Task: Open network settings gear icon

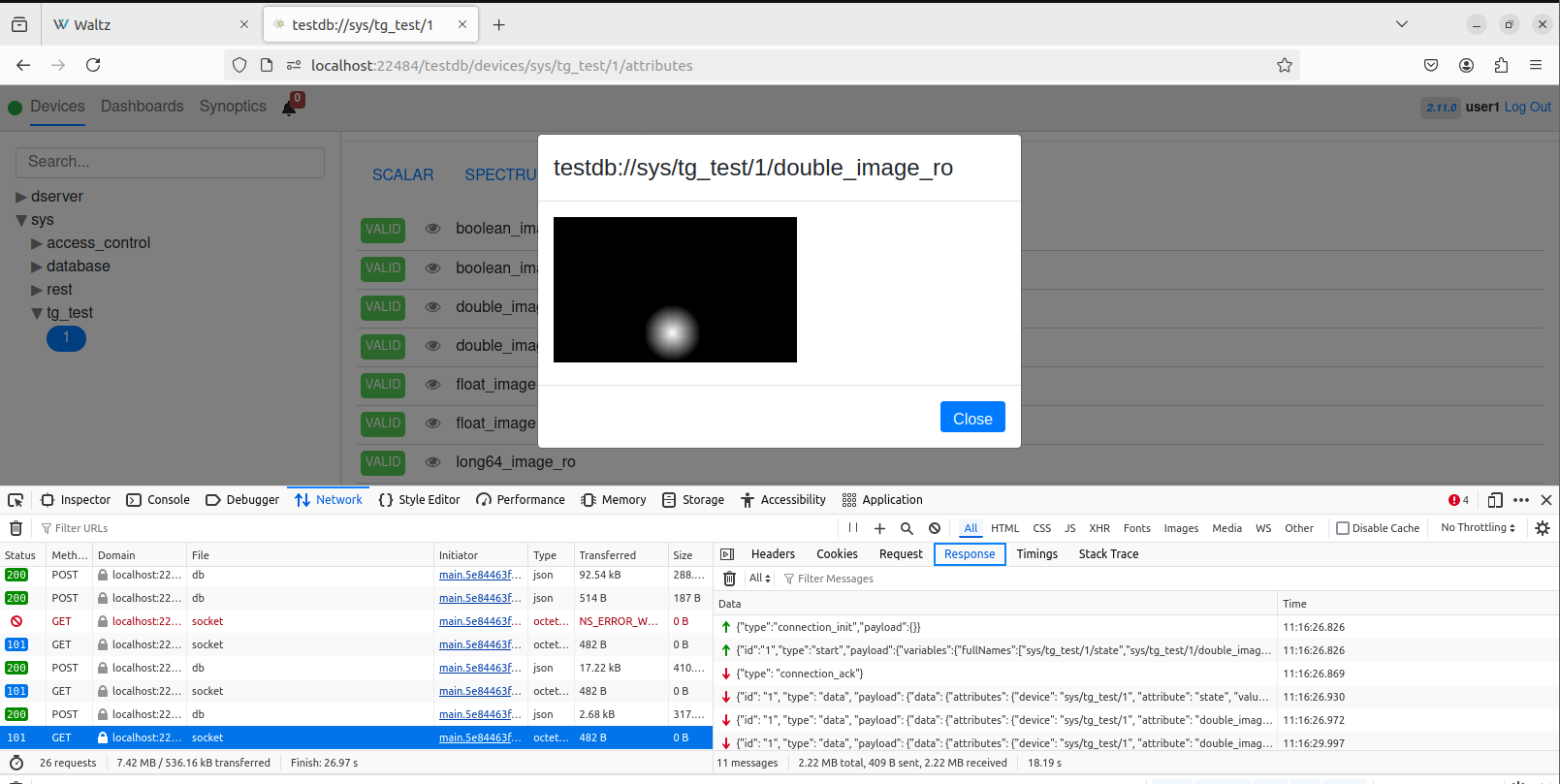Action: (1543, 528)
